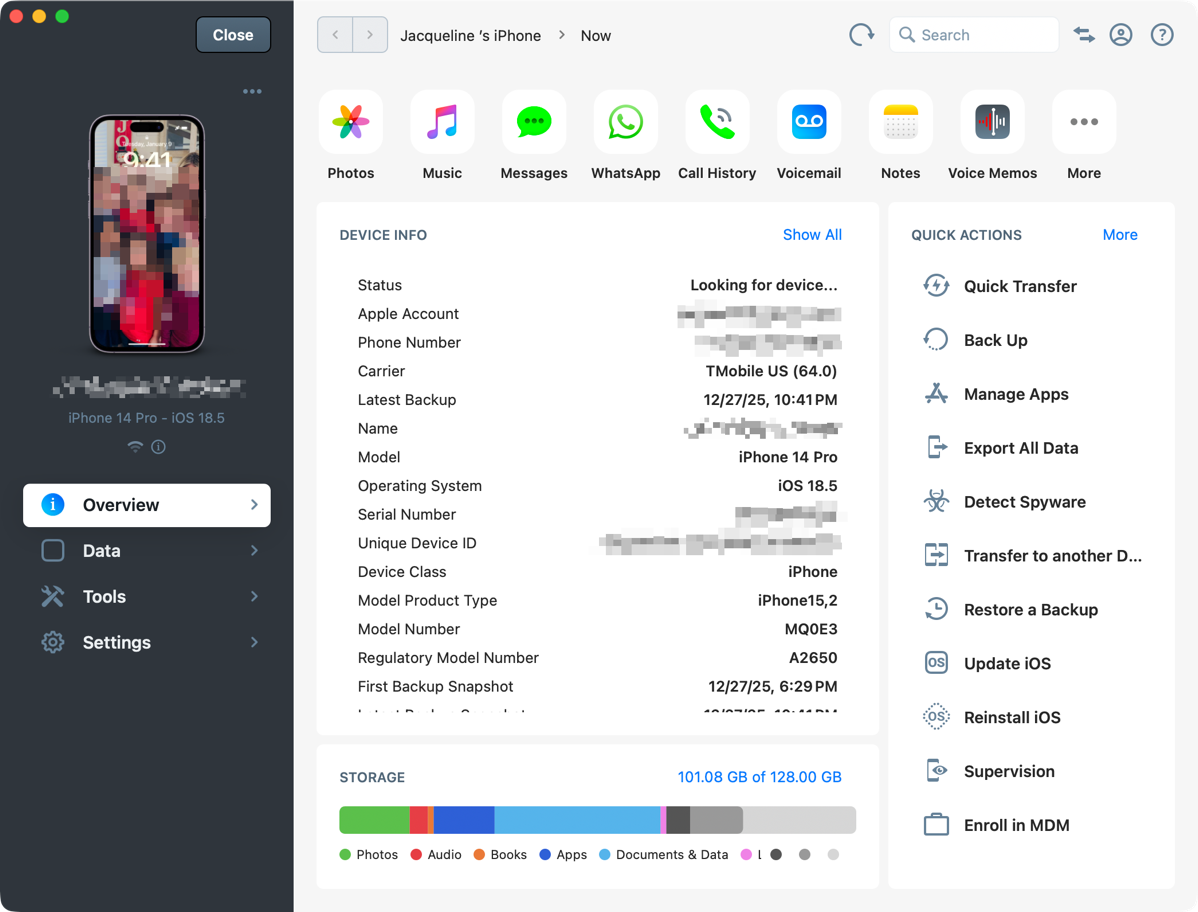The image size is (1198, 912).
Task: Click Show All in Device Info
Action: 812,235
